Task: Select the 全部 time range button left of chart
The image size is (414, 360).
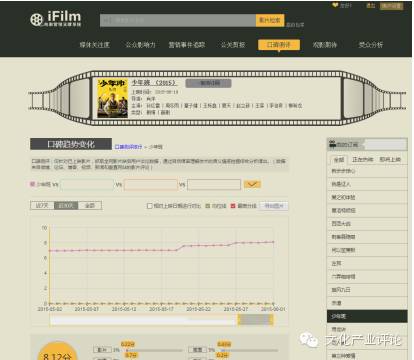Action: (x=90, y=206)
